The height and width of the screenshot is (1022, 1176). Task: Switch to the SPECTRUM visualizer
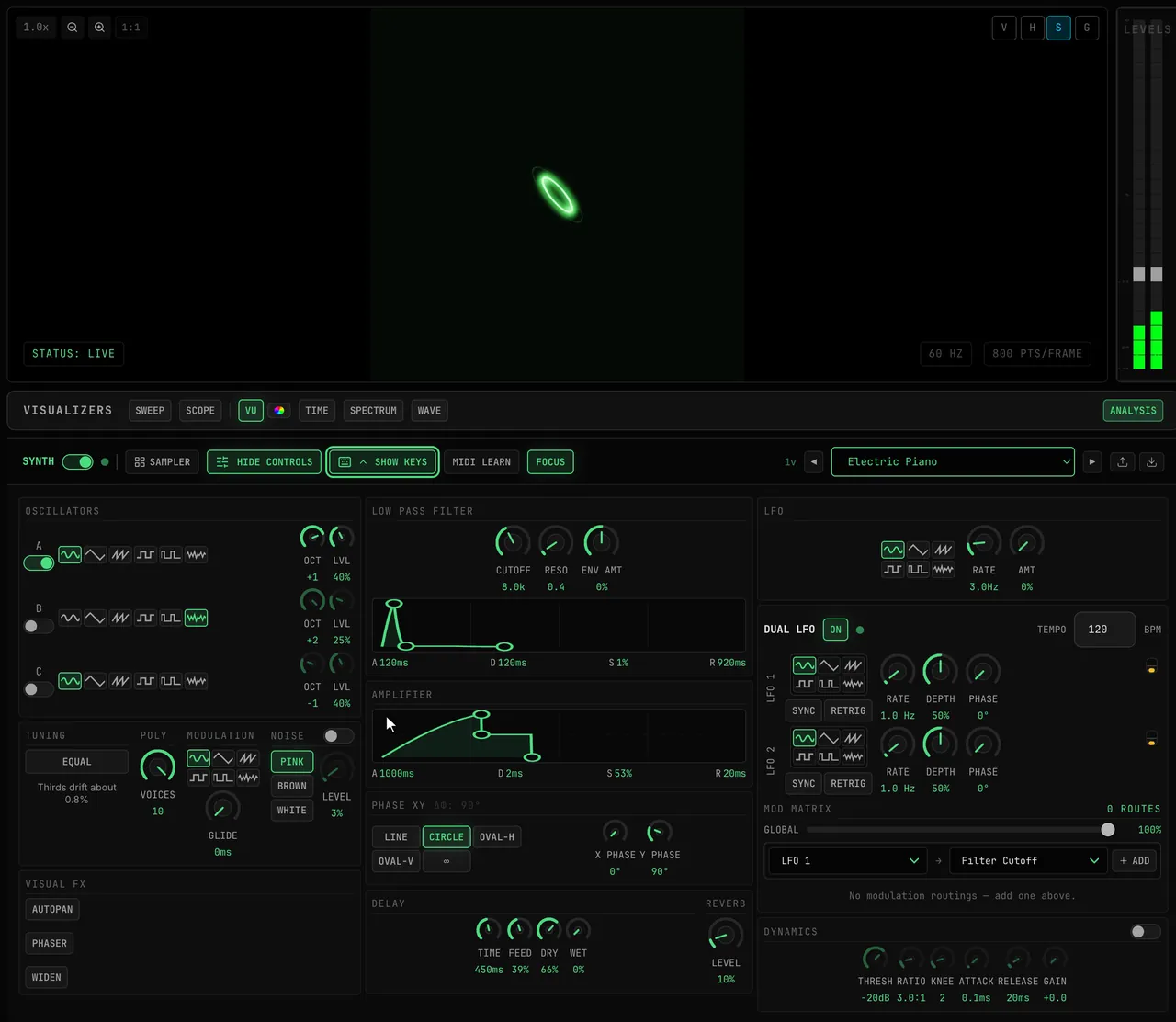(373, 411)
